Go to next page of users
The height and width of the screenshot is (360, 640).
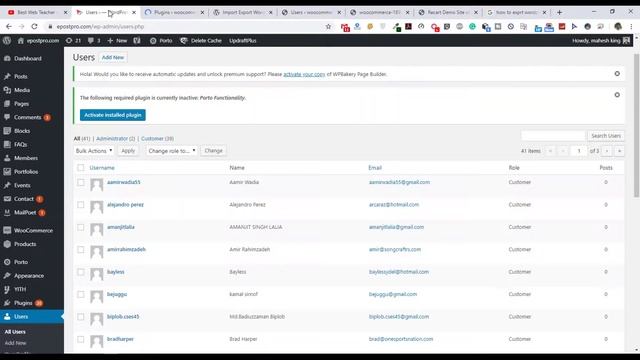tap(607, 151)
